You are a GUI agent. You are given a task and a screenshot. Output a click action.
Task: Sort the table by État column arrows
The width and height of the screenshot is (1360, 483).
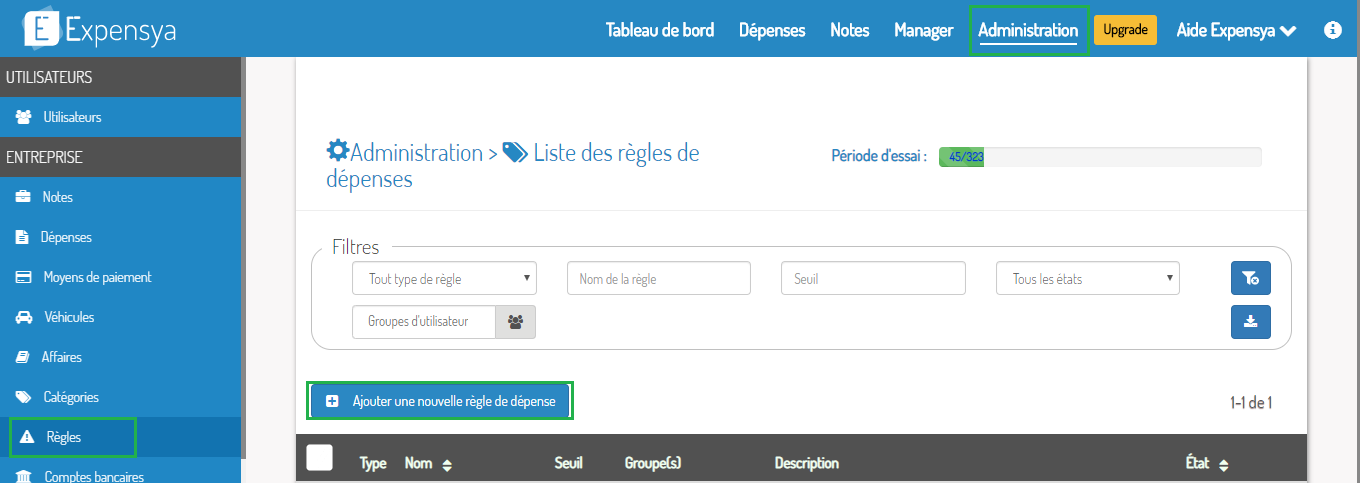pos(1224,464)
